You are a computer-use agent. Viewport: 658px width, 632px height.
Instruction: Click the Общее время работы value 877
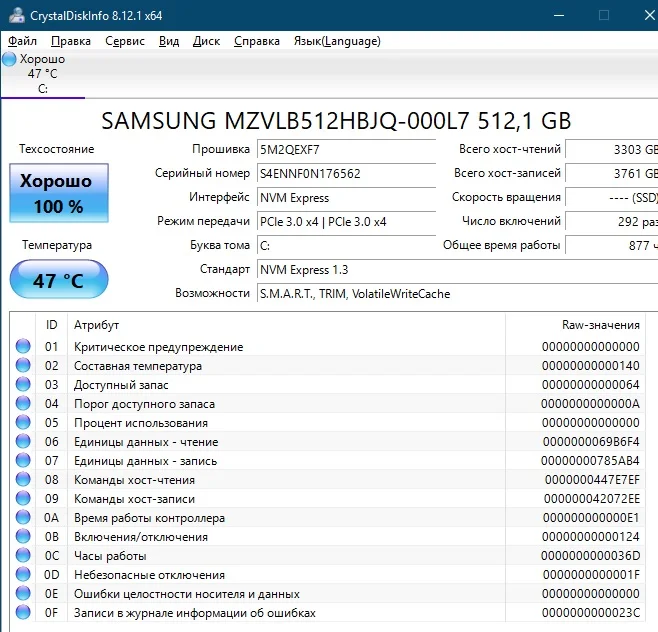[x=612, y=245]
